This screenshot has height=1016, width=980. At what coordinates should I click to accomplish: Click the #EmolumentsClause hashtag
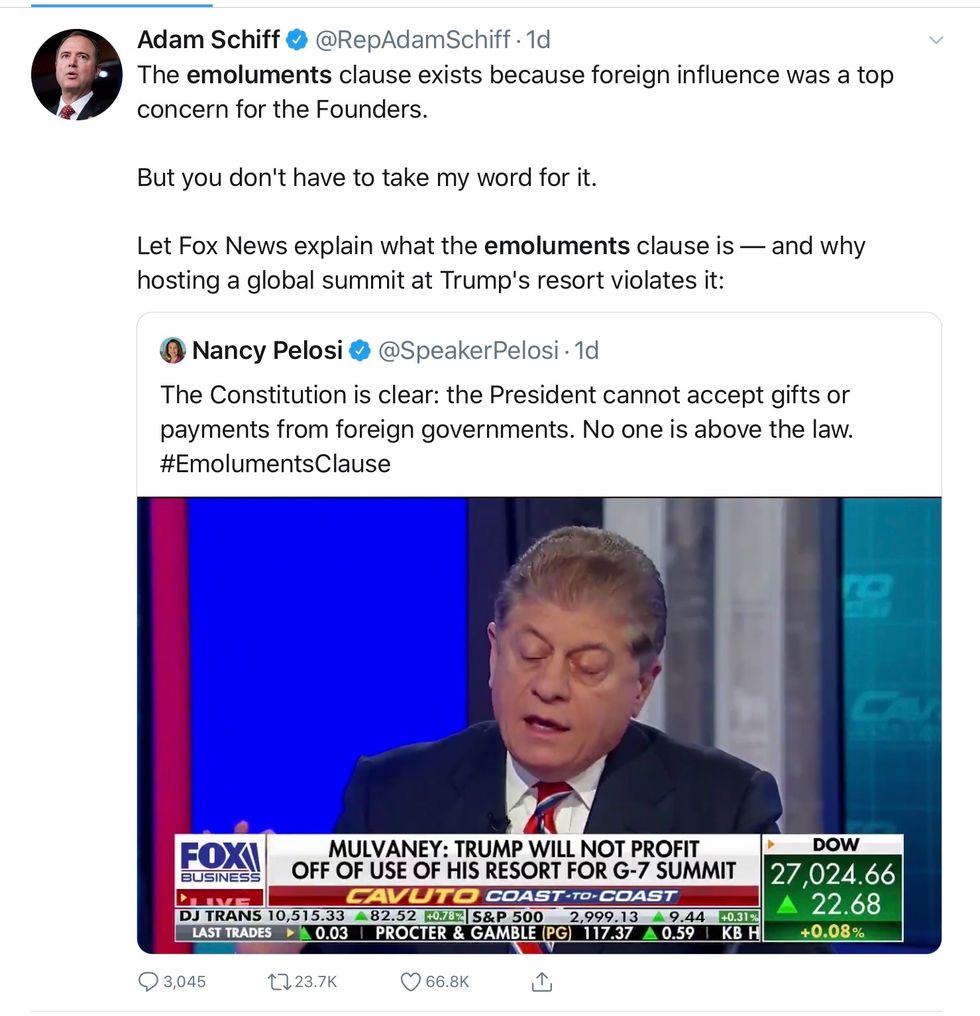pos(275,463)
